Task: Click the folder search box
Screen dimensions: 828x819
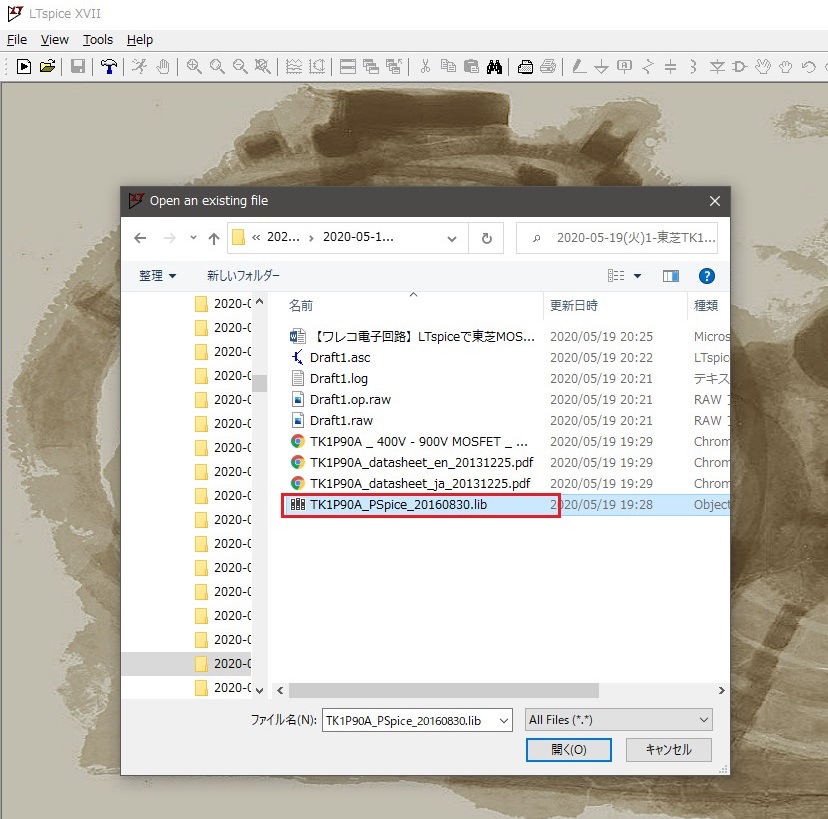Action: click(x=617, y=238)
